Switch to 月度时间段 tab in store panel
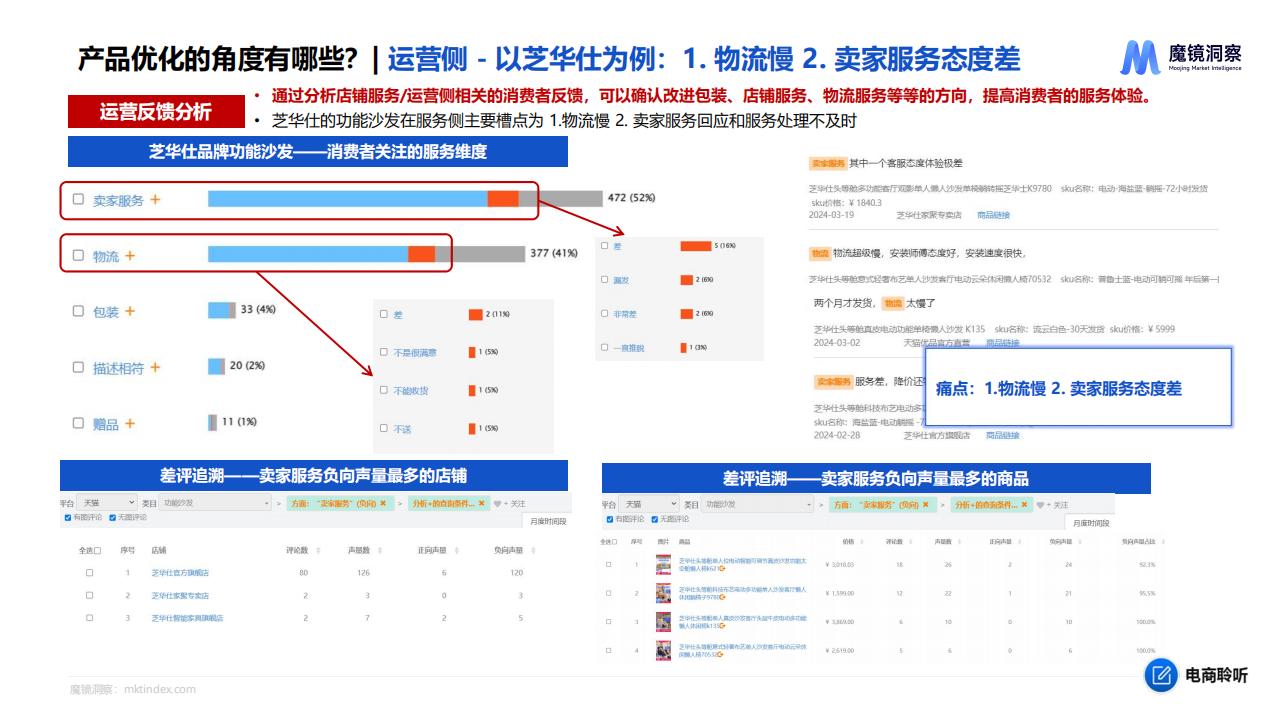Viewport: 1280px width, 720px height. point(548,522)
